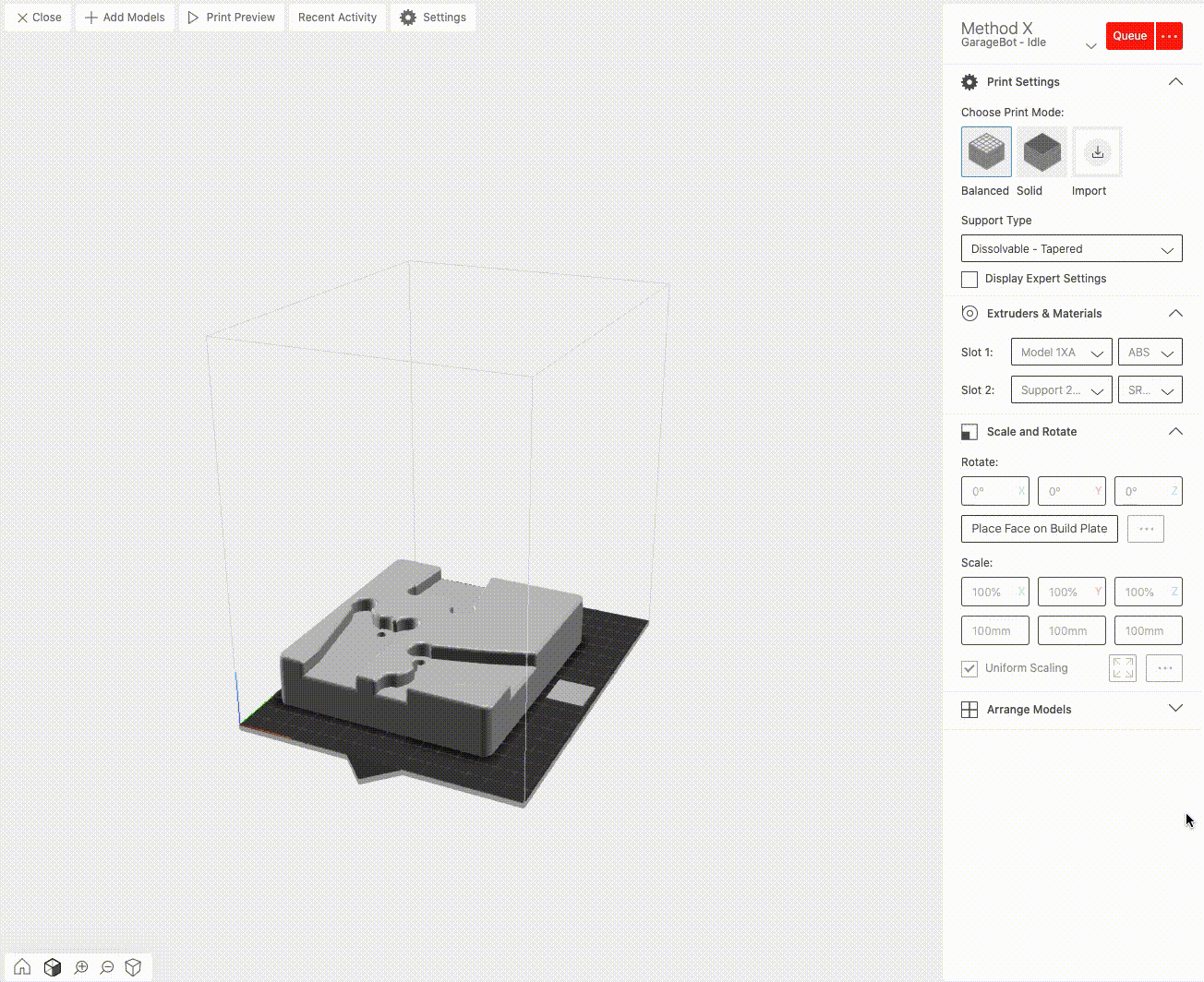Screen dimensions: 1204x982
Task: Open Slot 2 Support extruder dropdown
Action: tap(1062, 390)
